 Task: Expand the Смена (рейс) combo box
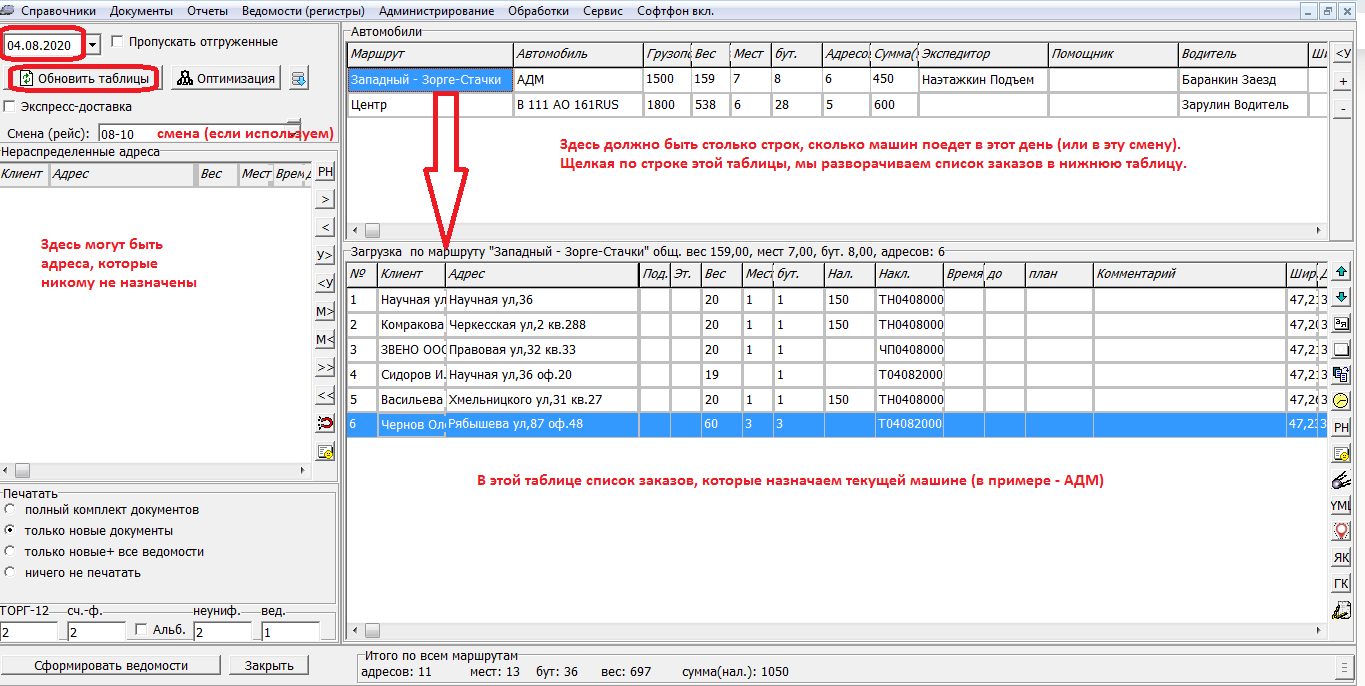(294, 130)
